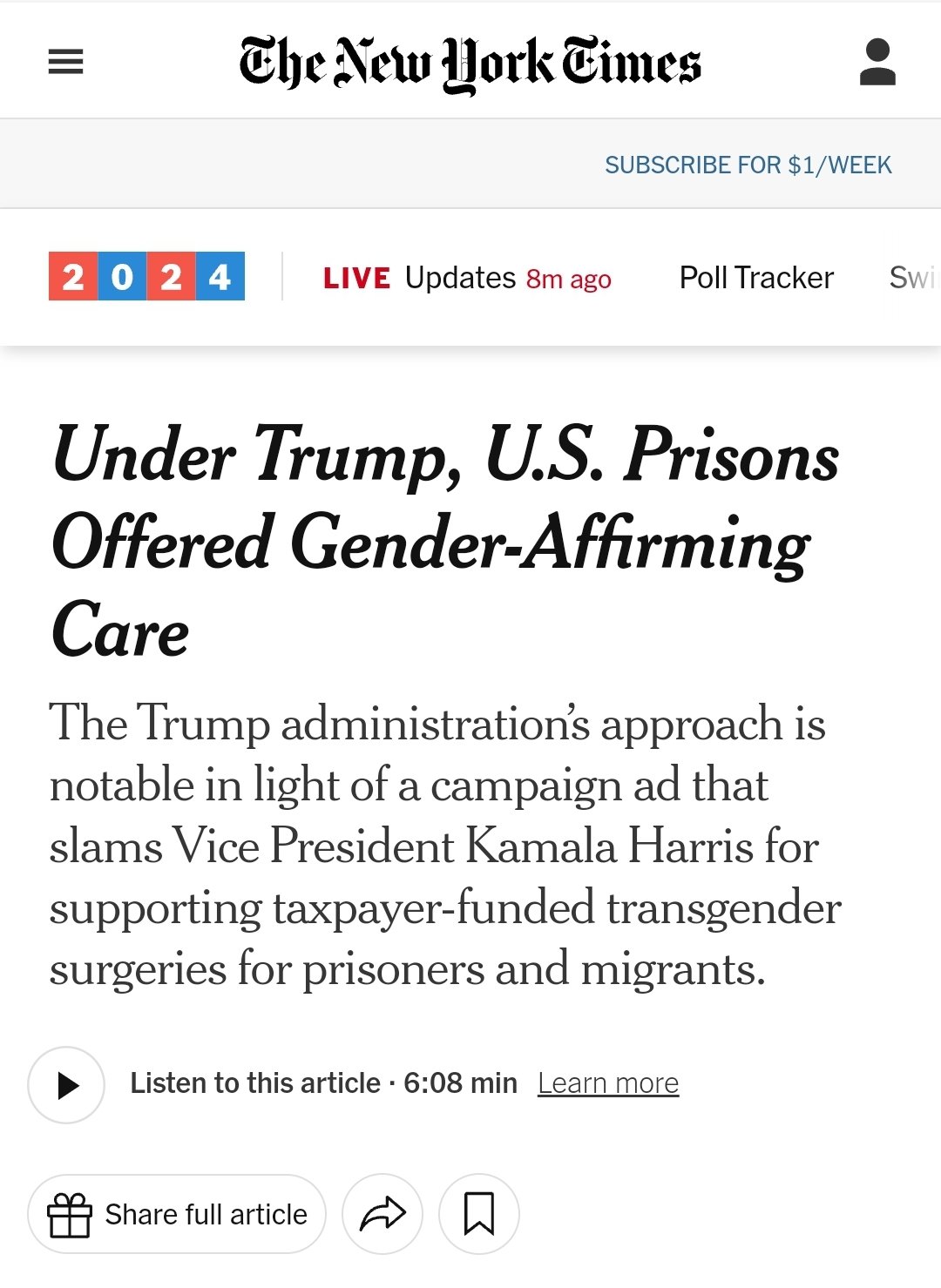Click the gift icon in Share full article
941x1288 pixels.
(x=70, y=1215)
